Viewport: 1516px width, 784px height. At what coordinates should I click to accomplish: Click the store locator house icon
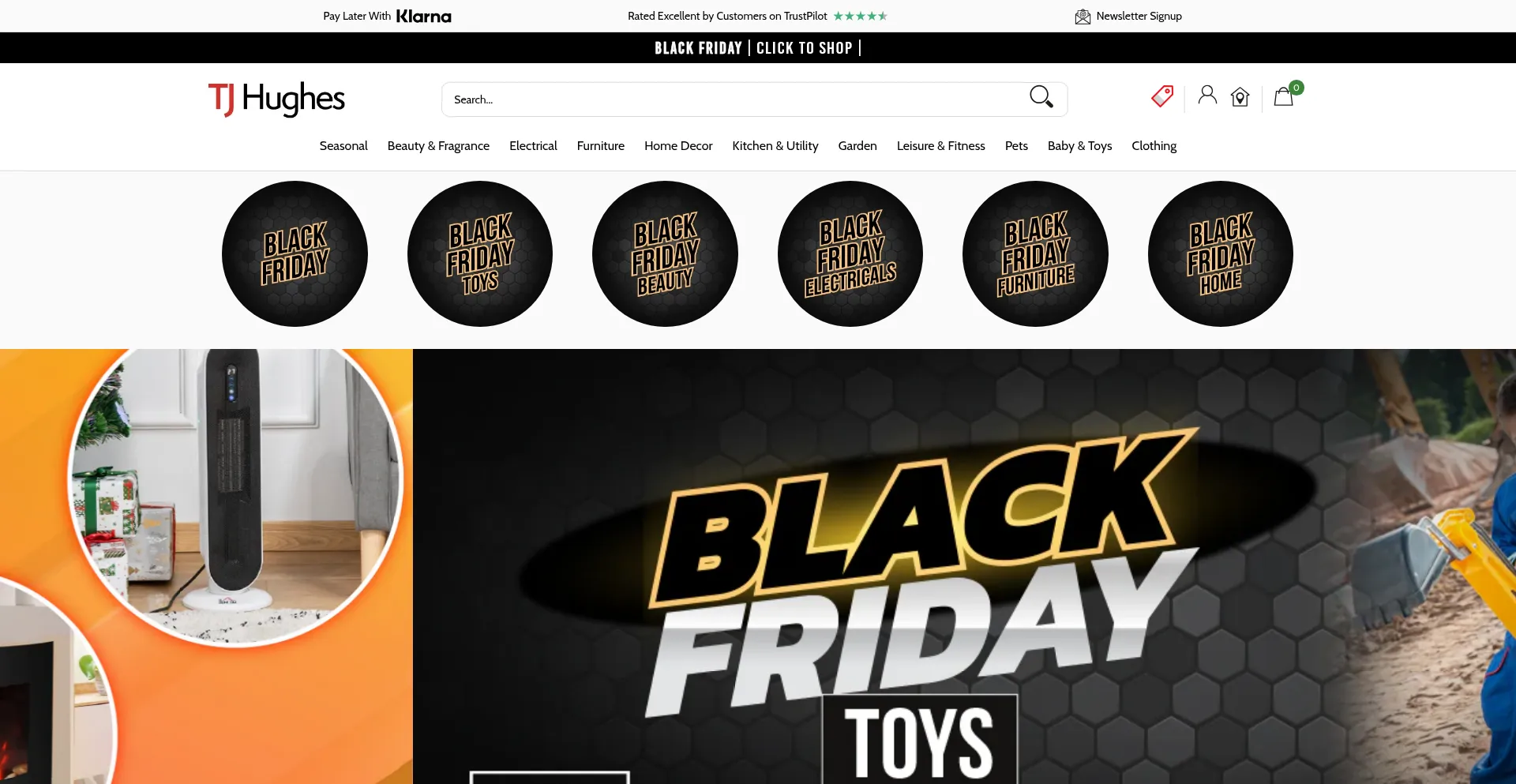pyautogui.click(x=1240, y=97)
